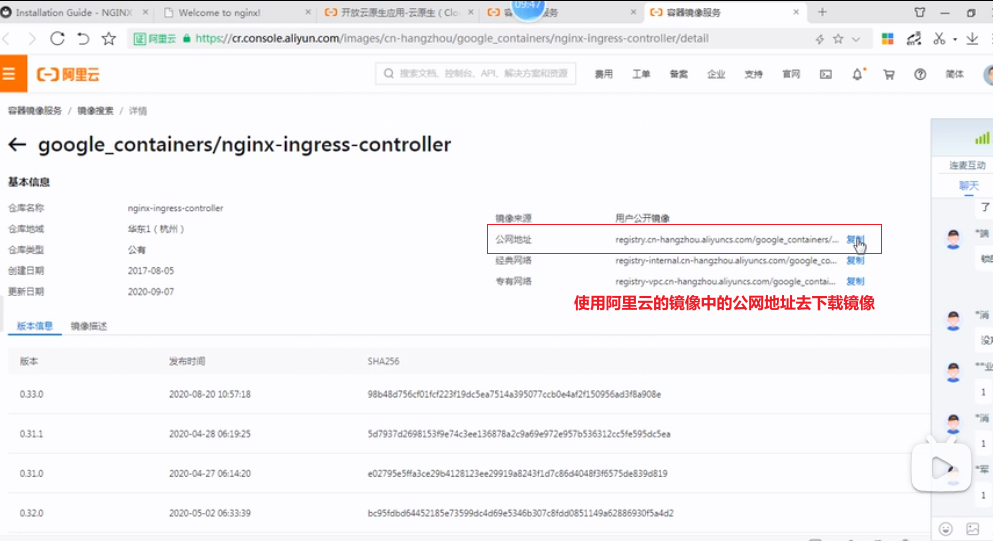The width and height of the screenshot is (993, 541).
Task: Click the browser skin shirt icon
Action: (x=920, y=12)
